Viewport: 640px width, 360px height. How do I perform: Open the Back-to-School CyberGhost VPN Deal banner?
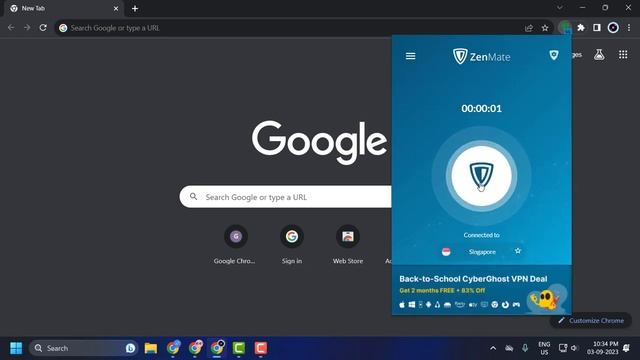click(482, 290)
